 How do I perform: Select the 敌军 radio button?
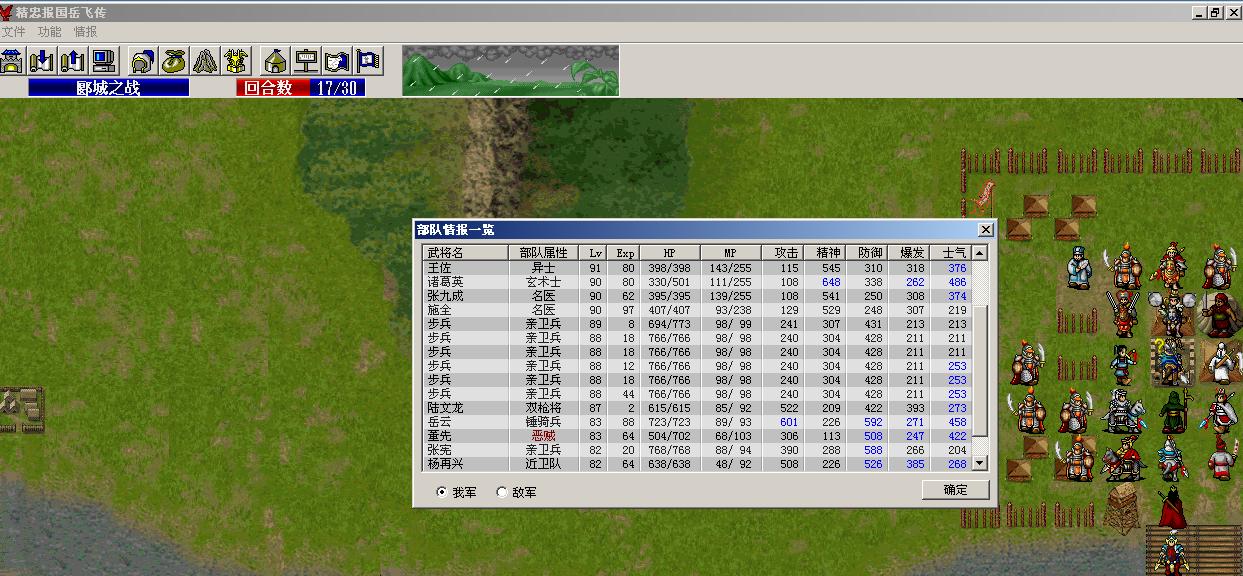(516, 492)
